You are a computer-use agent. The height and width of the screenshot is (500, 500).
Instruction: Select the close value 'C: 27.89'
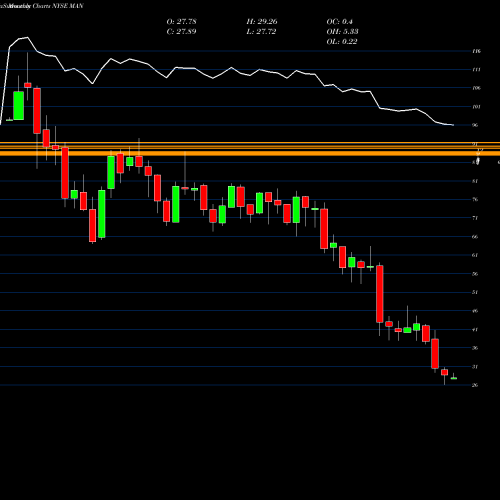pos(181,32)
